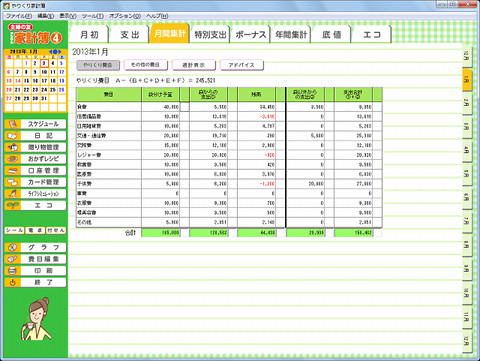480x361 pixels.
Task: Open the おかずレシピ recipe icon
Action: coord(13,159)
